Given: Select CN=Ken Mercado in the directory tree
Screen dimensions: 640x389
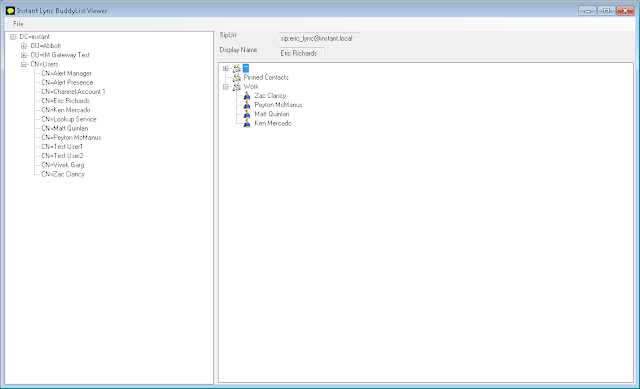Looking at the screenshot, I should coord(66,110).
